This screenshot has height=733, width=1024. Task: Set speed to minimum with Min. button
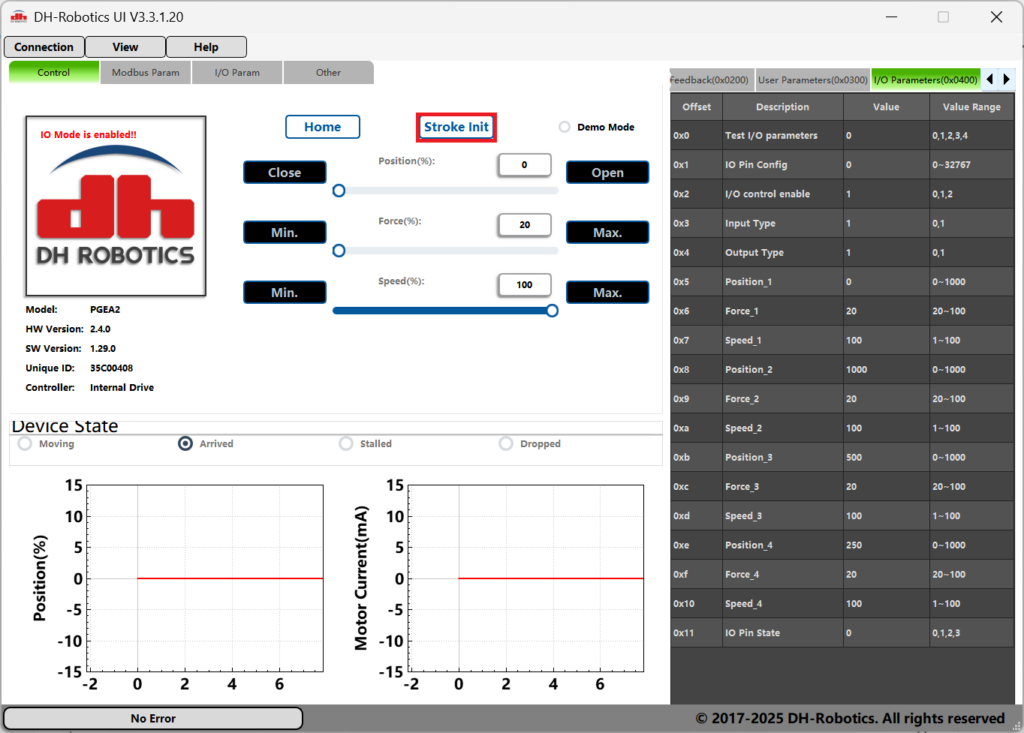[x=285, y=293]
